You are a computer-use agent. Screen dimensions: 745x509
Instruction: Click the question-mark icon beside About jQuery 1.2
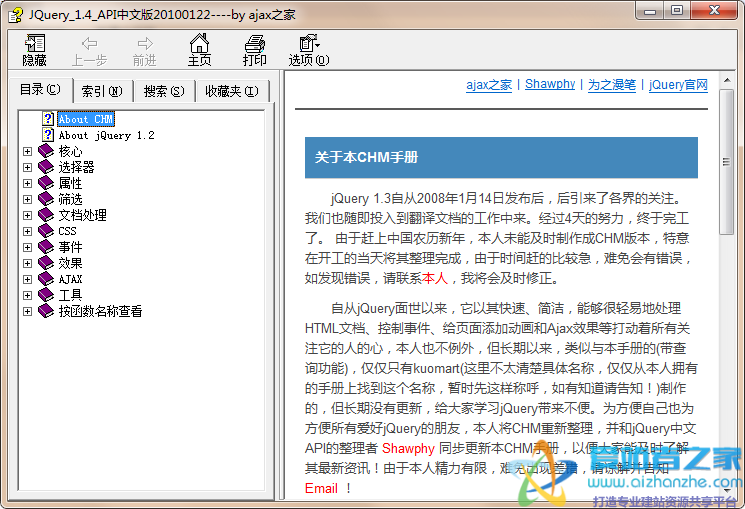48,135
